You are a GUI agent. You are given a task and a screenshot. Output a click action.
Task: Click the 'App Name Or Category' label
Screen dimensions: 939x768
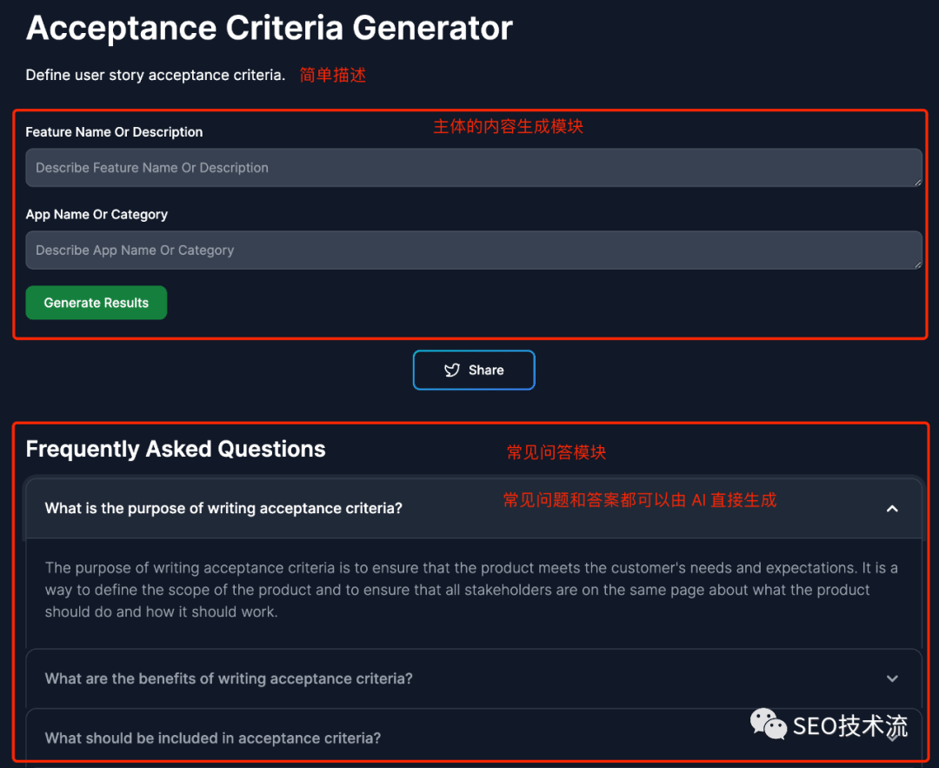coord(96,215)
